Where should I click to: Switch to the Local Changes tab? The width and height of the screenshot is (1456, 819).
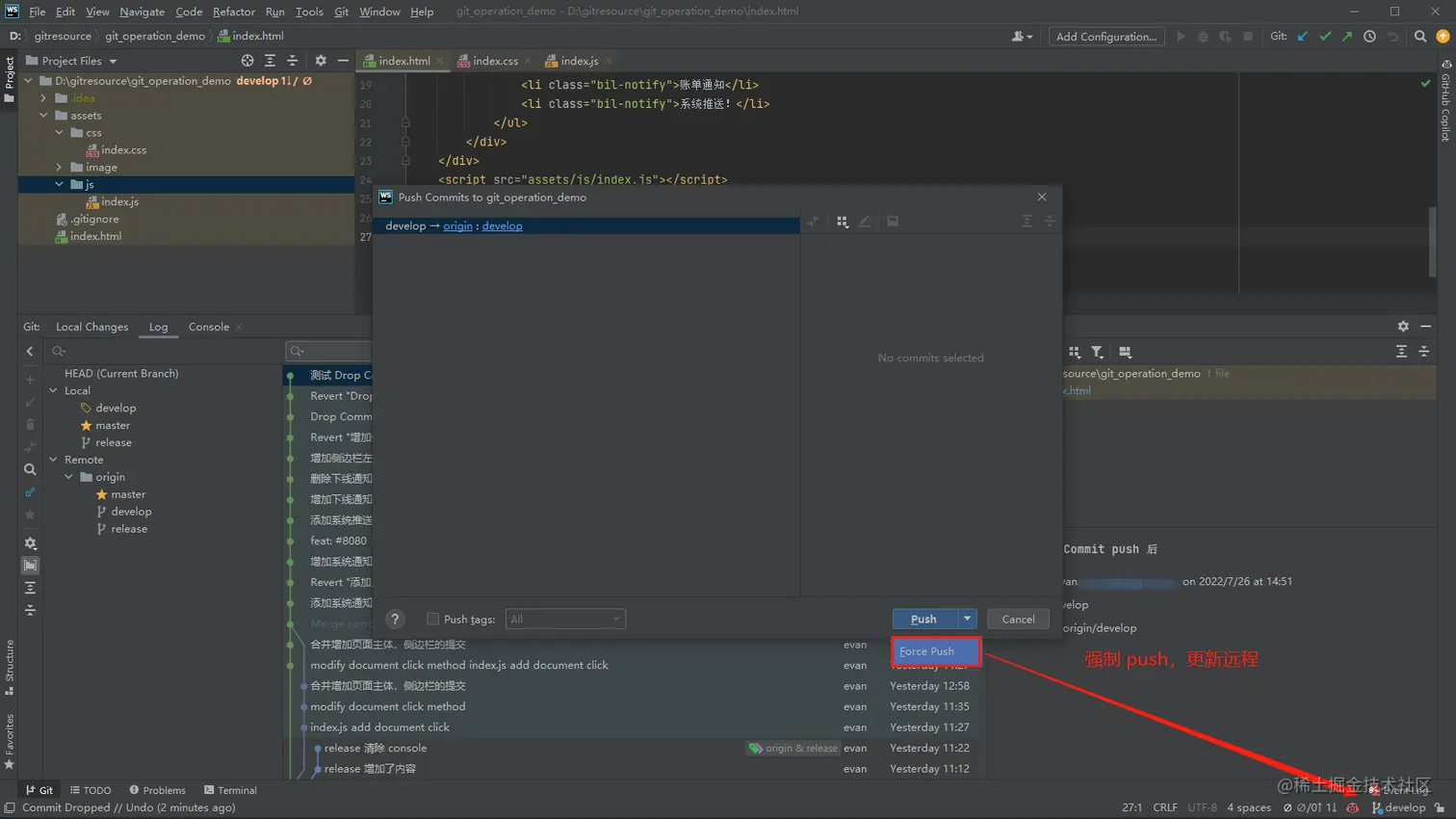pyautogui.click(x=91, y=327)
